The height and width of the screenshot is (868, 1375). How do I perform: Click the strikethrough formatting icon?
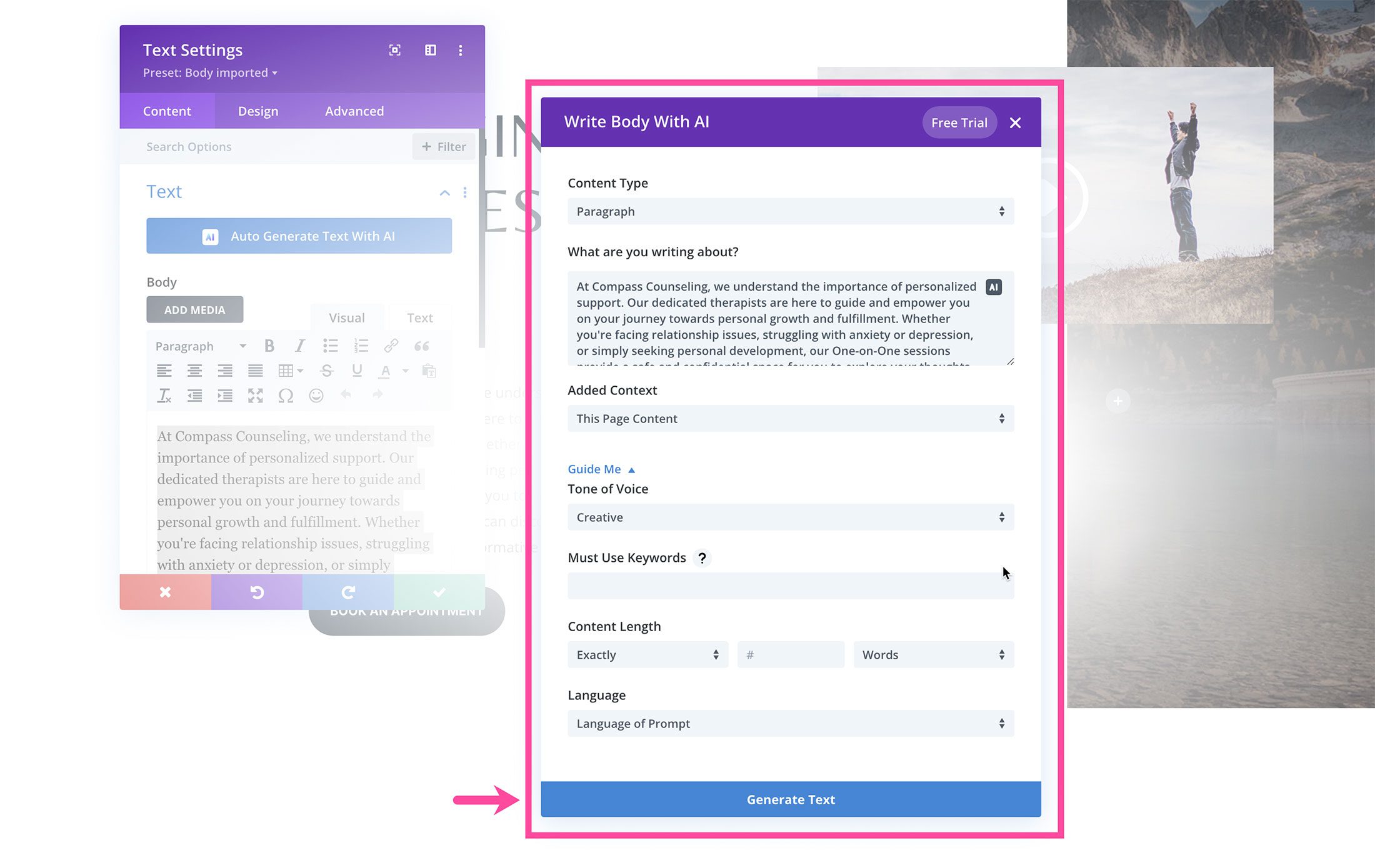[326, 372]
